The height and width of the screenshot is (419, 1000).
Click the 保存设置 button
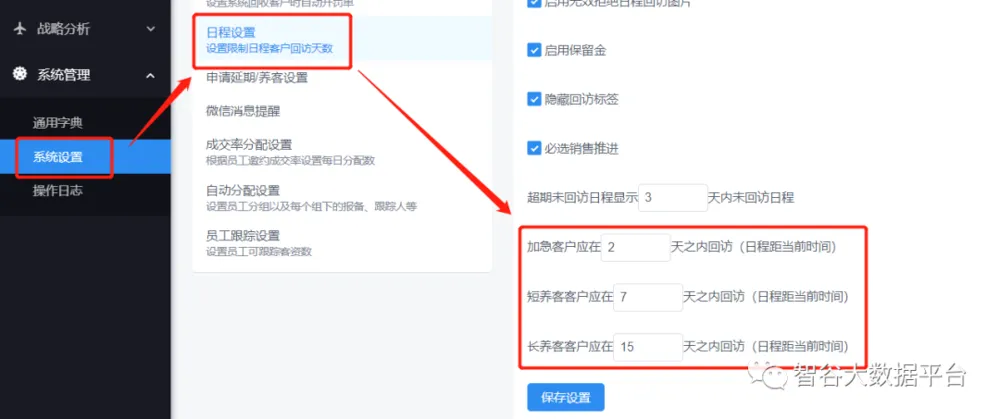pos(566,397)
